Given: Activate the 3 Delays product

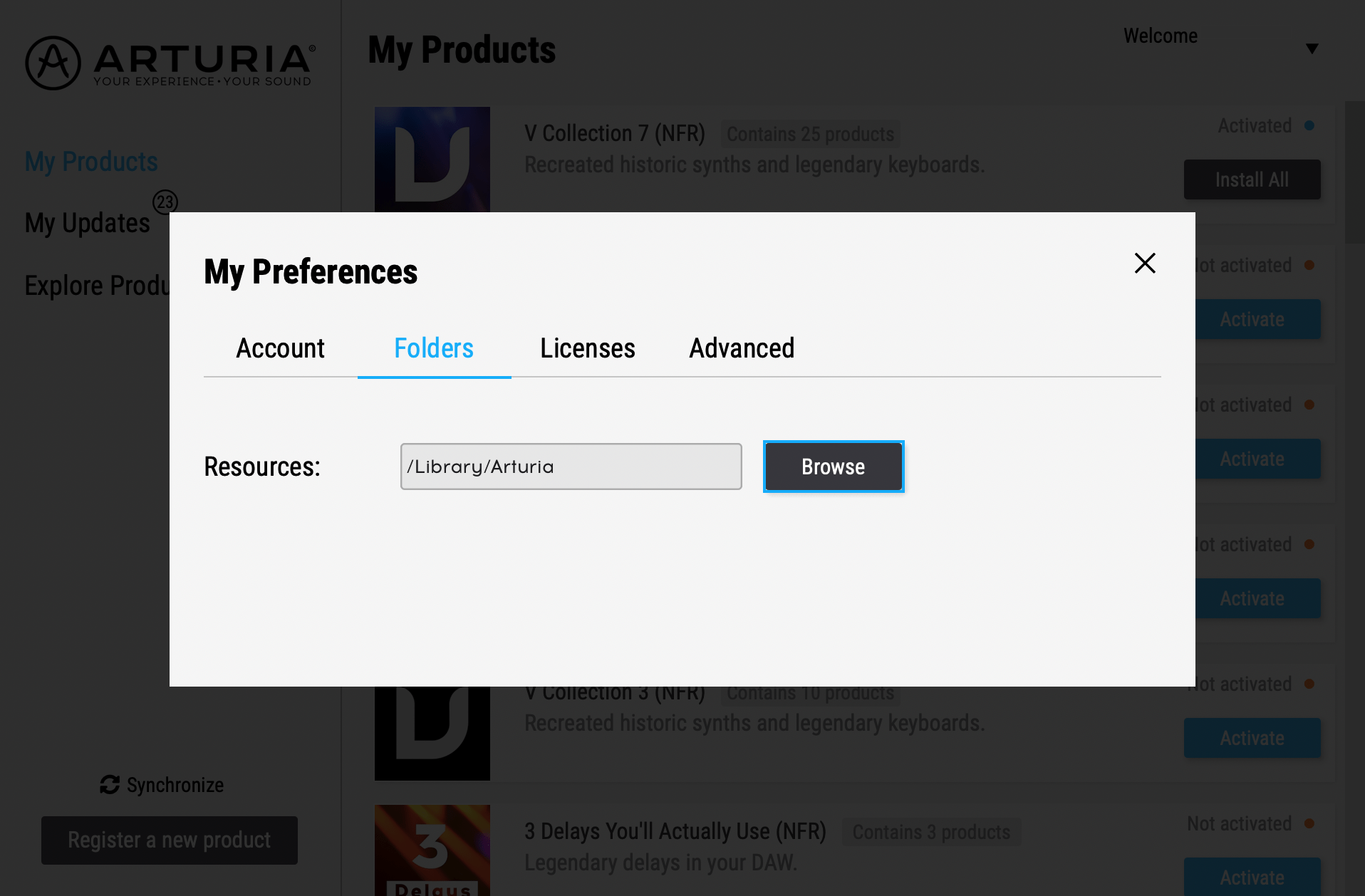Looking at the screenshot, I should pyautogui.click(x=1252, y=877).
